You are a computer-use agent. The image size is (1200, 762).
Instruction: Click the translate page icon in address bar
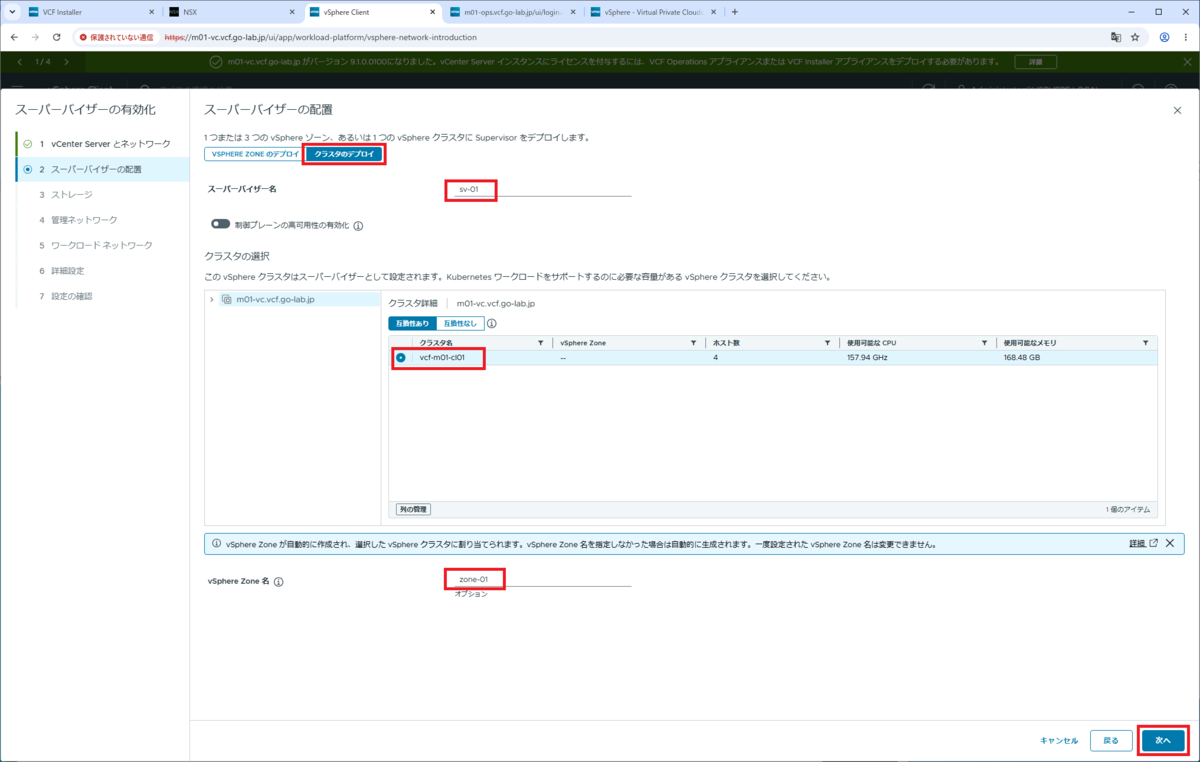pyautogui.click(x=1115, y=37)
